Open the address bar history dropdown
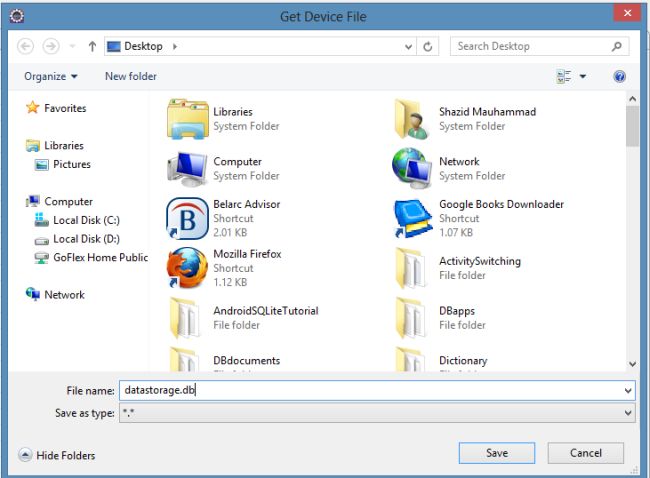 pos(408,46)
